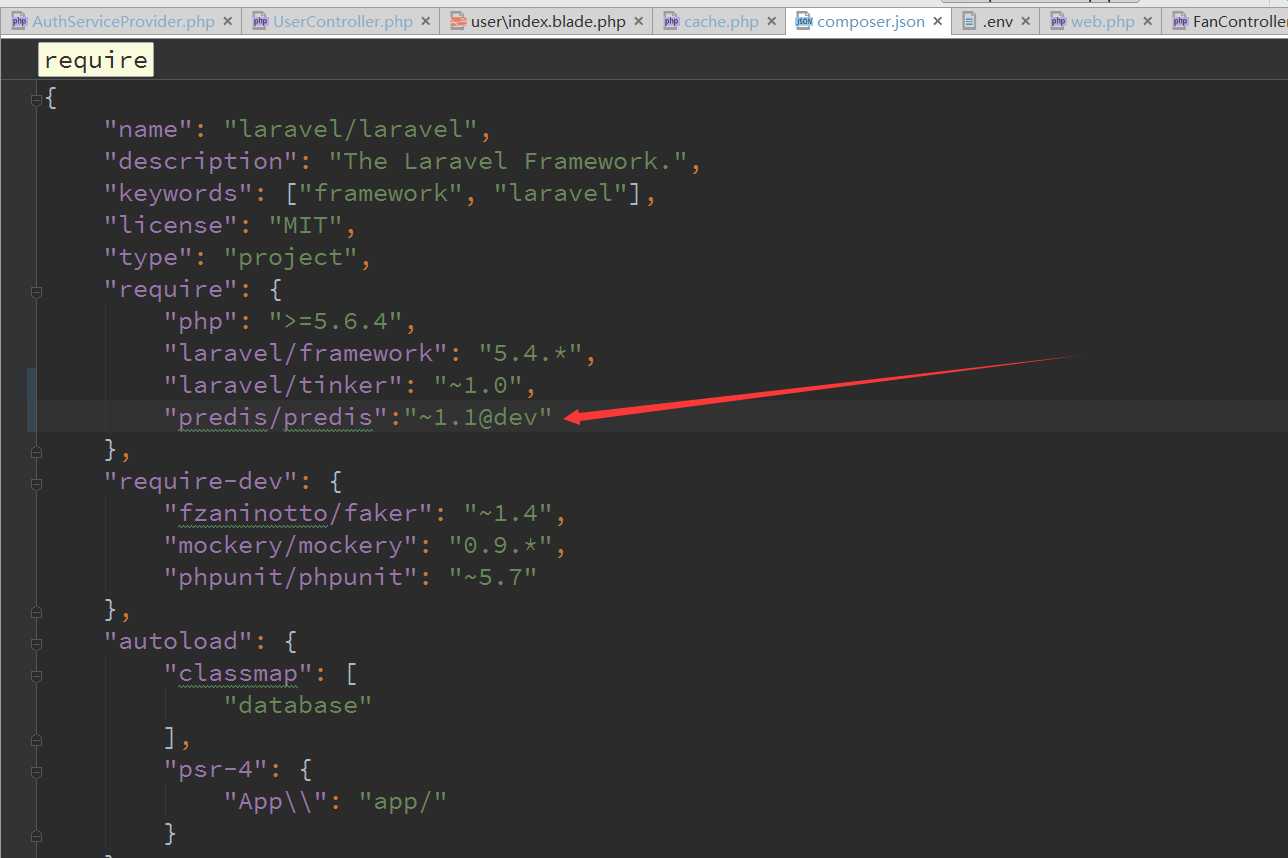Close the .env tab

click(x=1026, y=22)
